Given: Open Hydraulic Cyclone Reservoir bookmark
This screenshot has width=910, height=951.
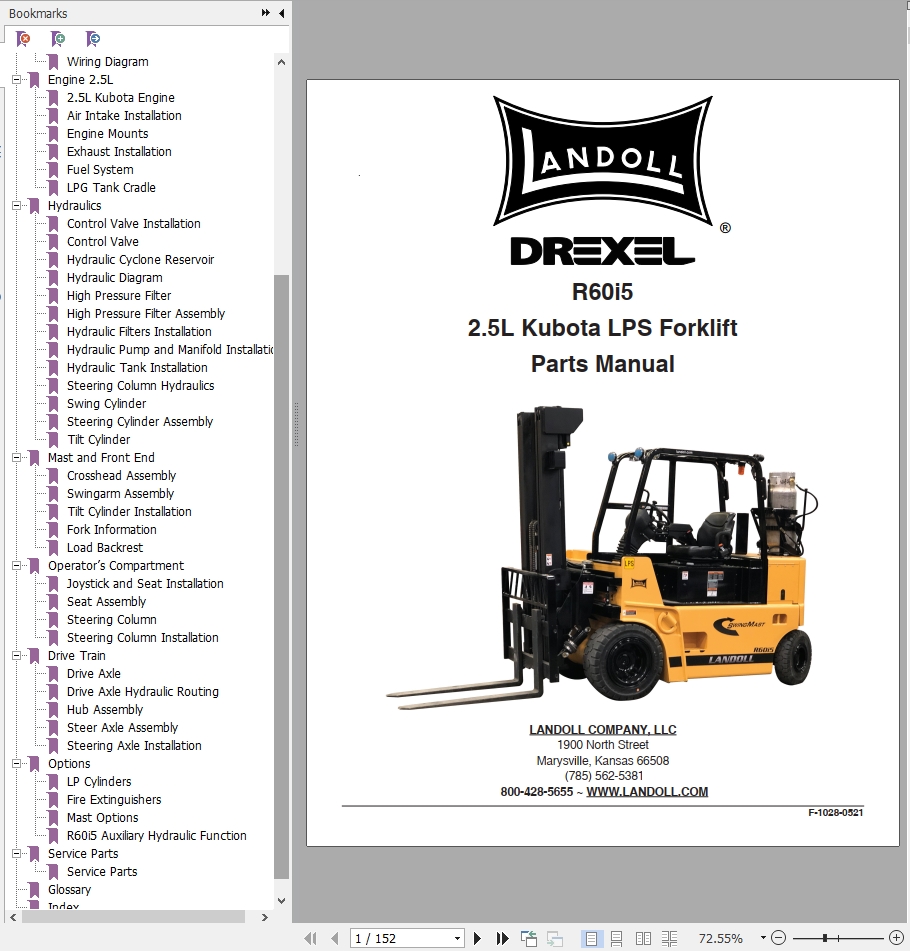Looking at the screenshot, I should [x=140, y=260].
